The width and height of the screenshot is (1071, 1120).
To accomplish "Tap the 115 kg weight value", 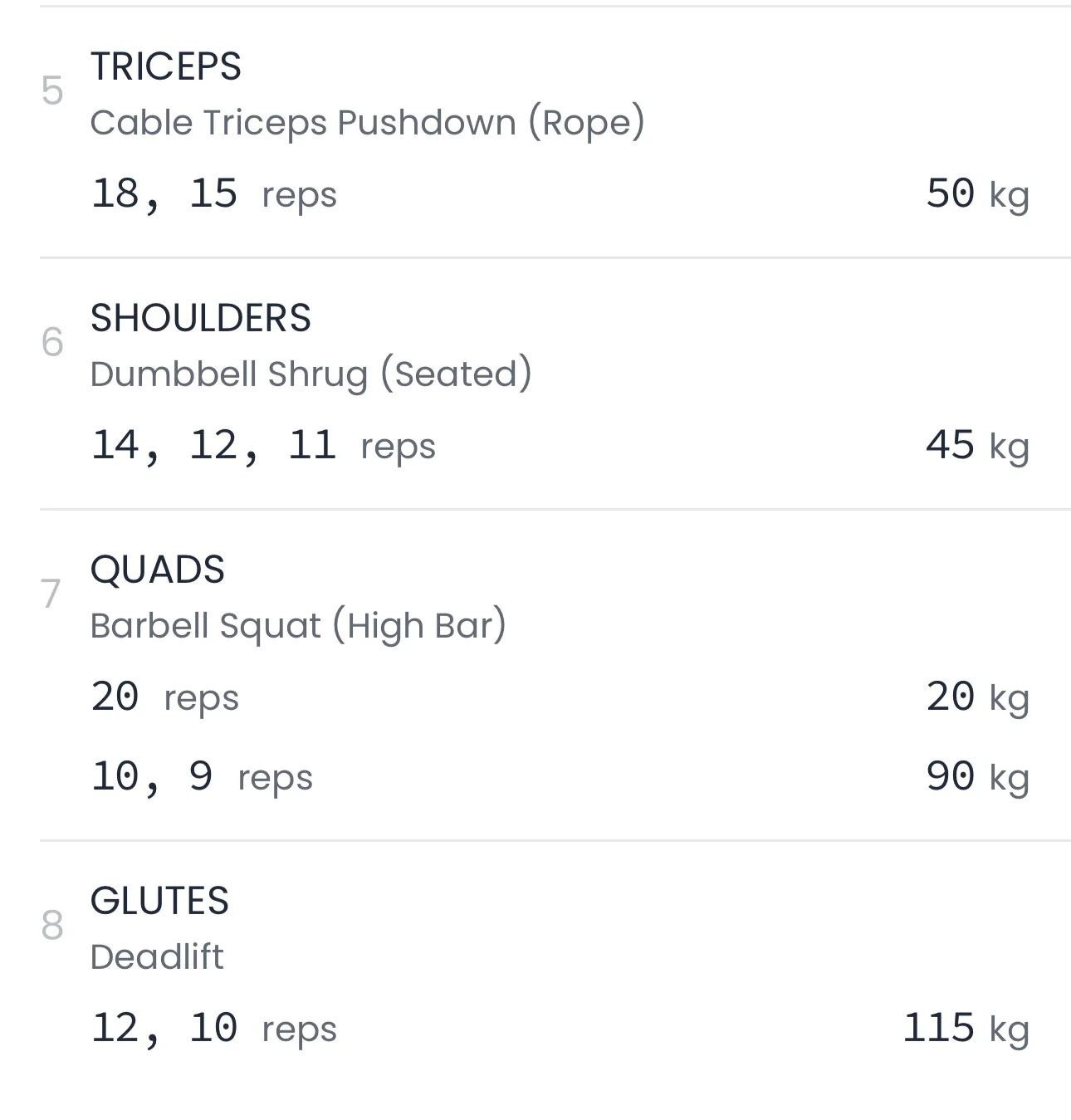I will pos(965,1029).
